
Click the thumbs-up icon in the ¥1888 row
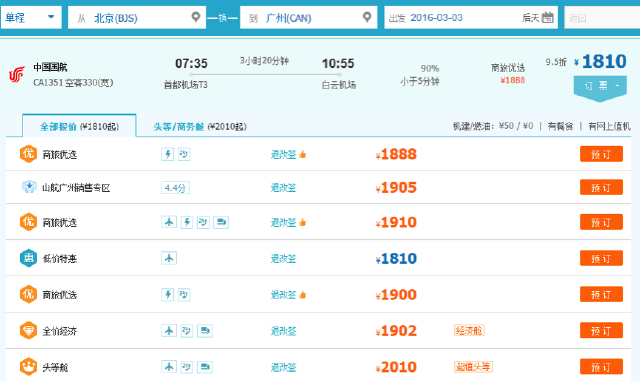coord(302,154)
